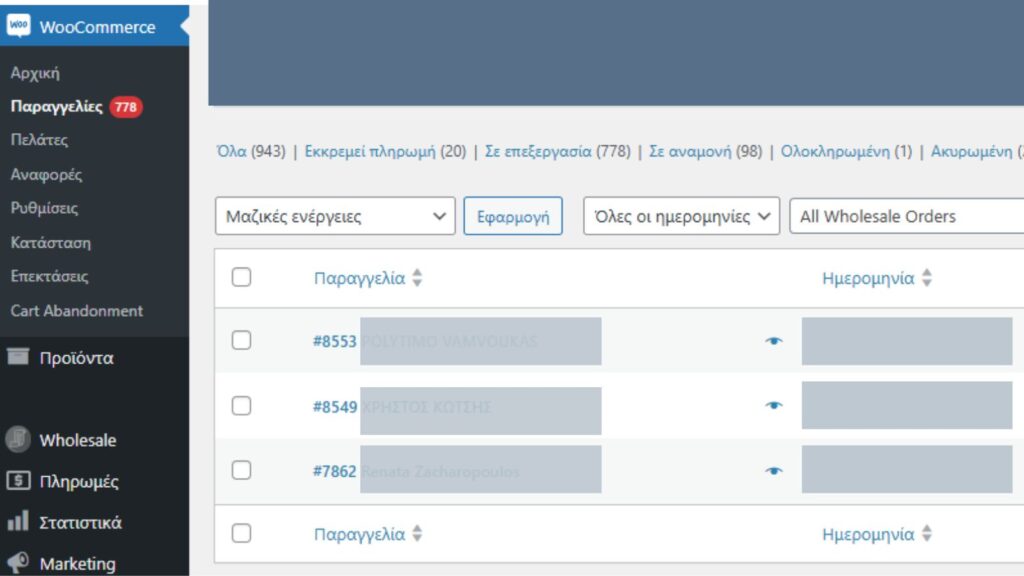Viewport: 1024px width, 576px height.
Task: Select the Wholesale sidebar icon
Action: [16, 440]
